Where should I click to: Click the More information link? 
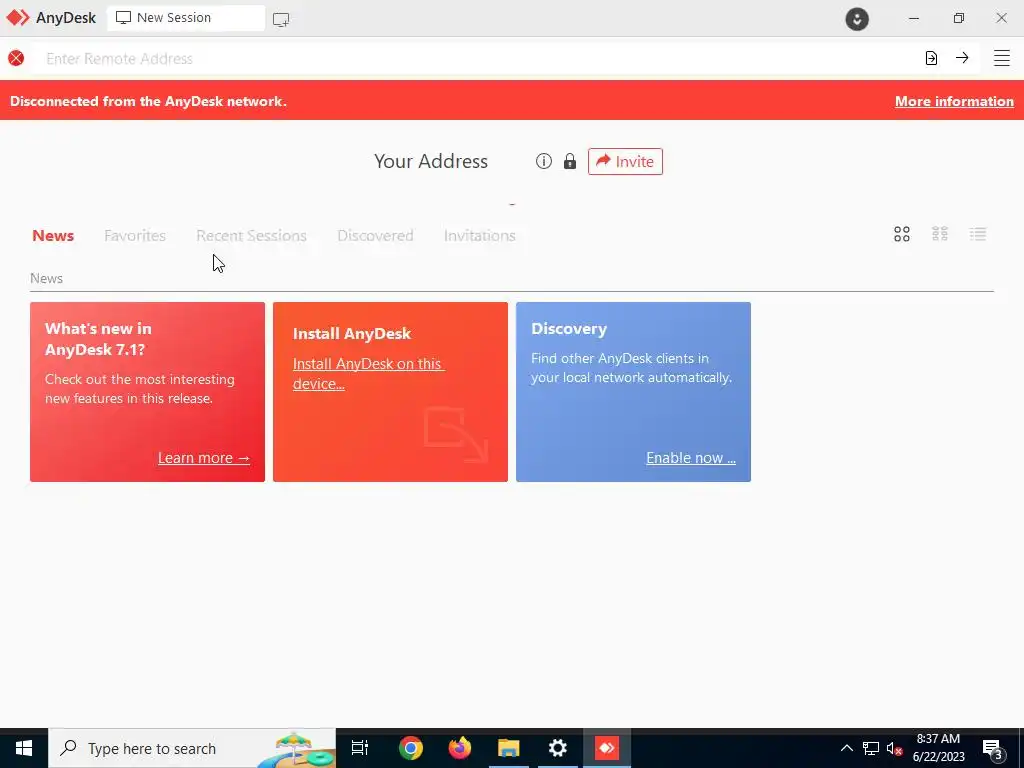pyautogui.click(x=954, y=101)
